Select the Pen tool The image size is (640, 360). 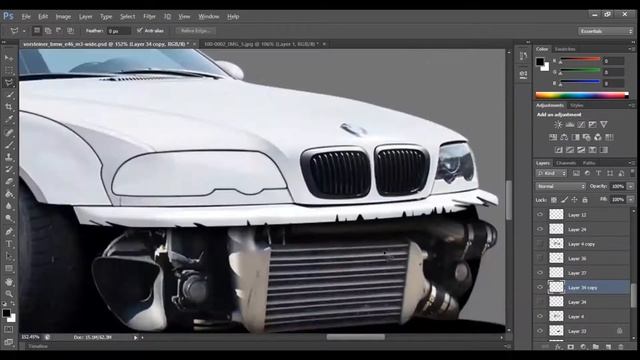click(x=9, y=231)
